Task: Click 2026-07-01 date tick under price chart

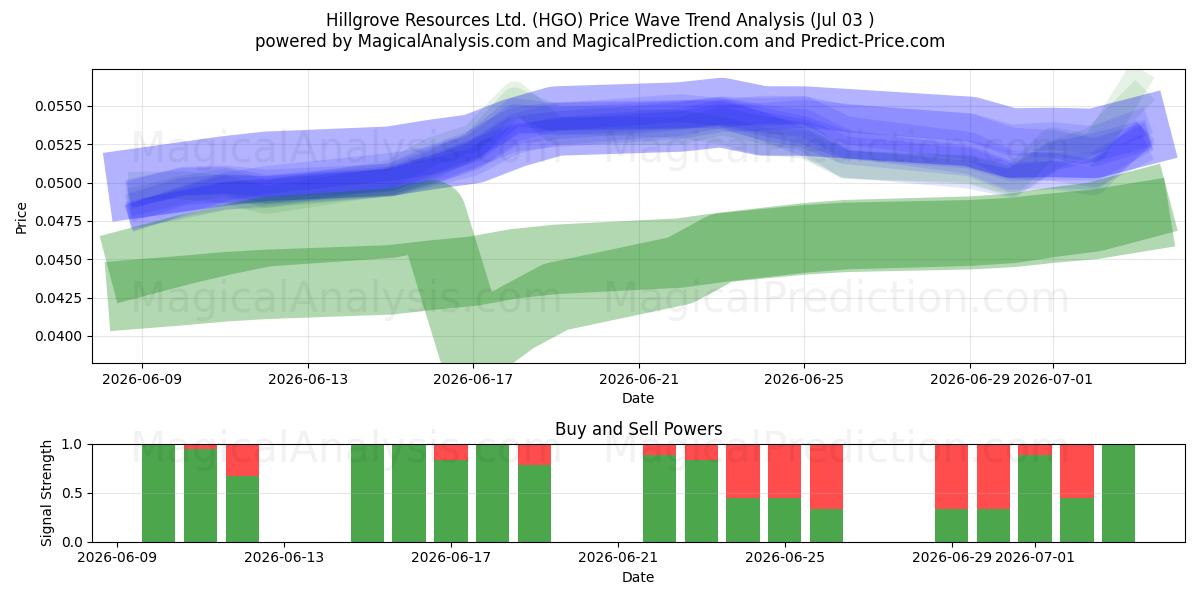Action: tap(1052, 380)
